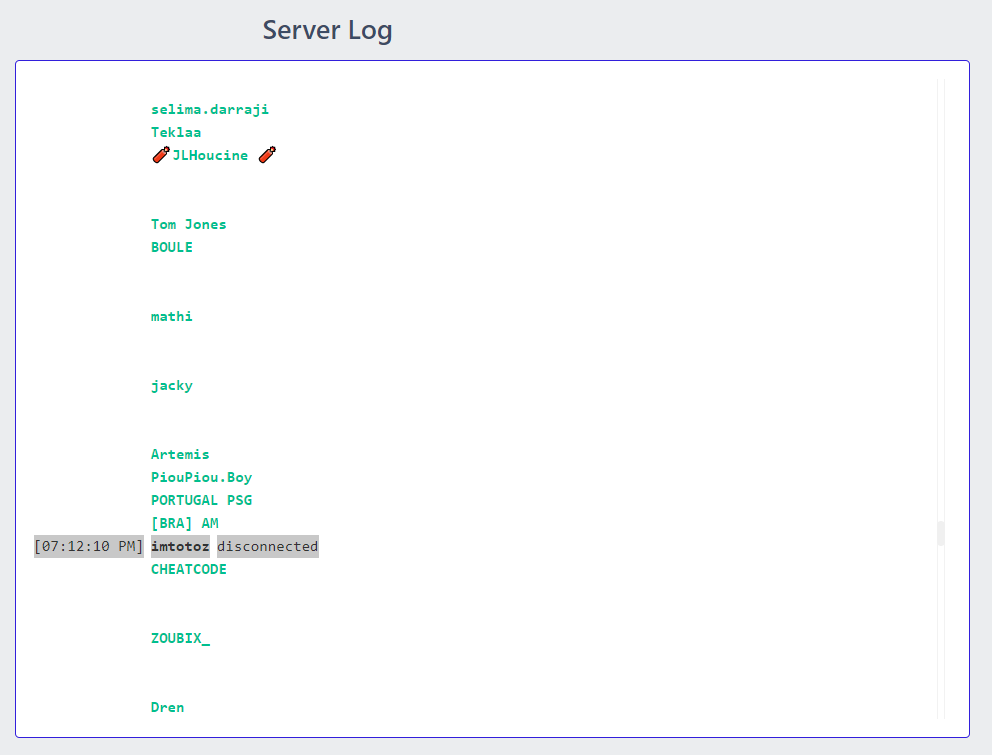Image resolution: width=992 pixels, height=755 pixels.
Task: Click the highlighted imtotoz username
Action: coord(180,546)
